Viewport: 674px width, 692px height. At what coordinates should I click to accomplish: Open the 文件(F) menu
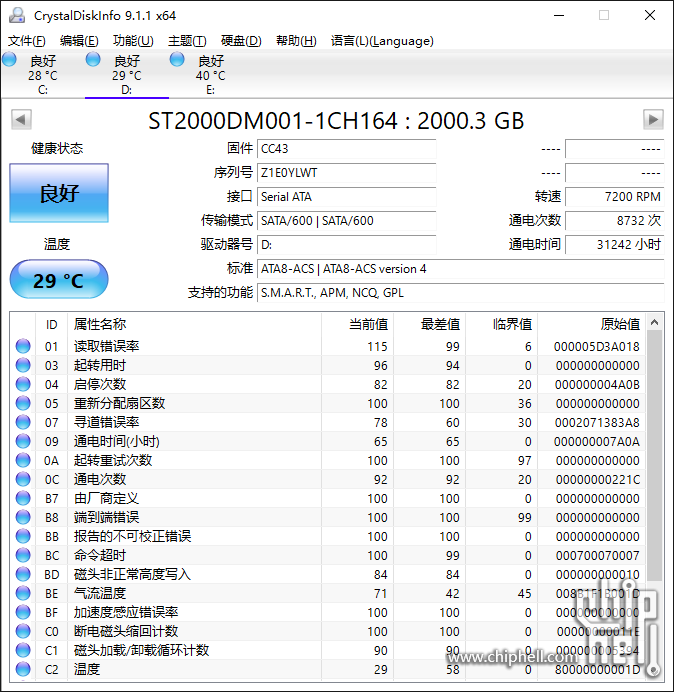(x=26, y=41)
